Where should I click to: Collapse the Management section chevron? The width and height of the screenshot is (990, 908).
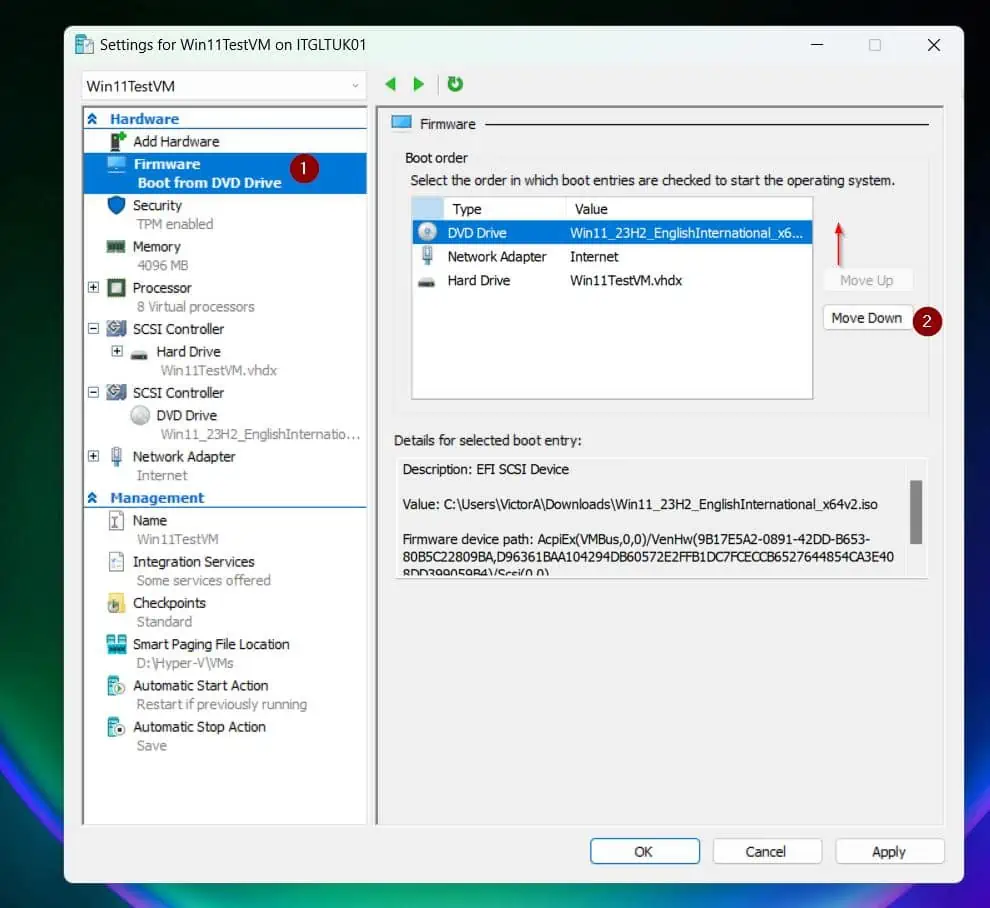coord(92,498)
